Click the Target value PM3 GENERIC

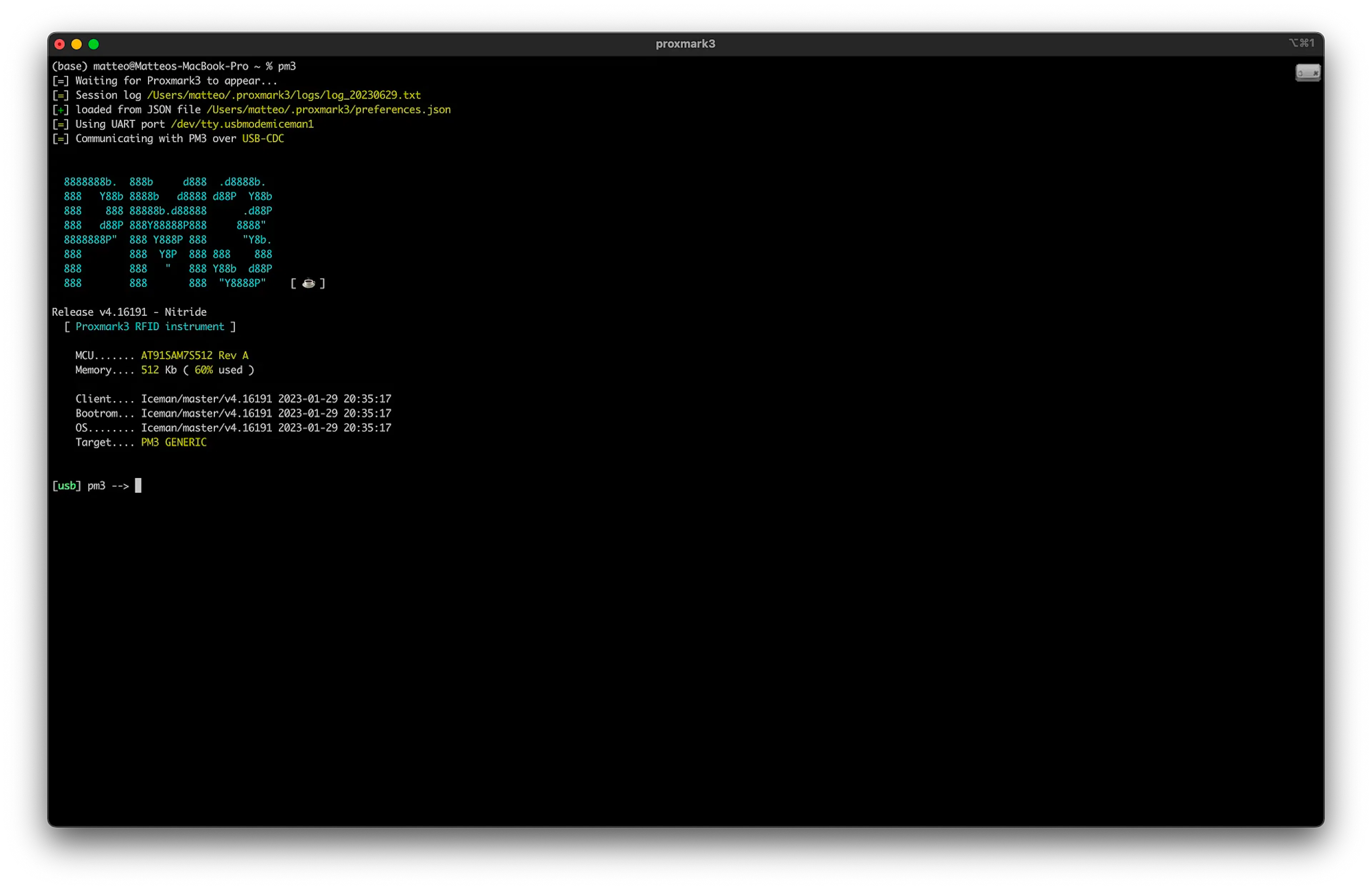174,442
